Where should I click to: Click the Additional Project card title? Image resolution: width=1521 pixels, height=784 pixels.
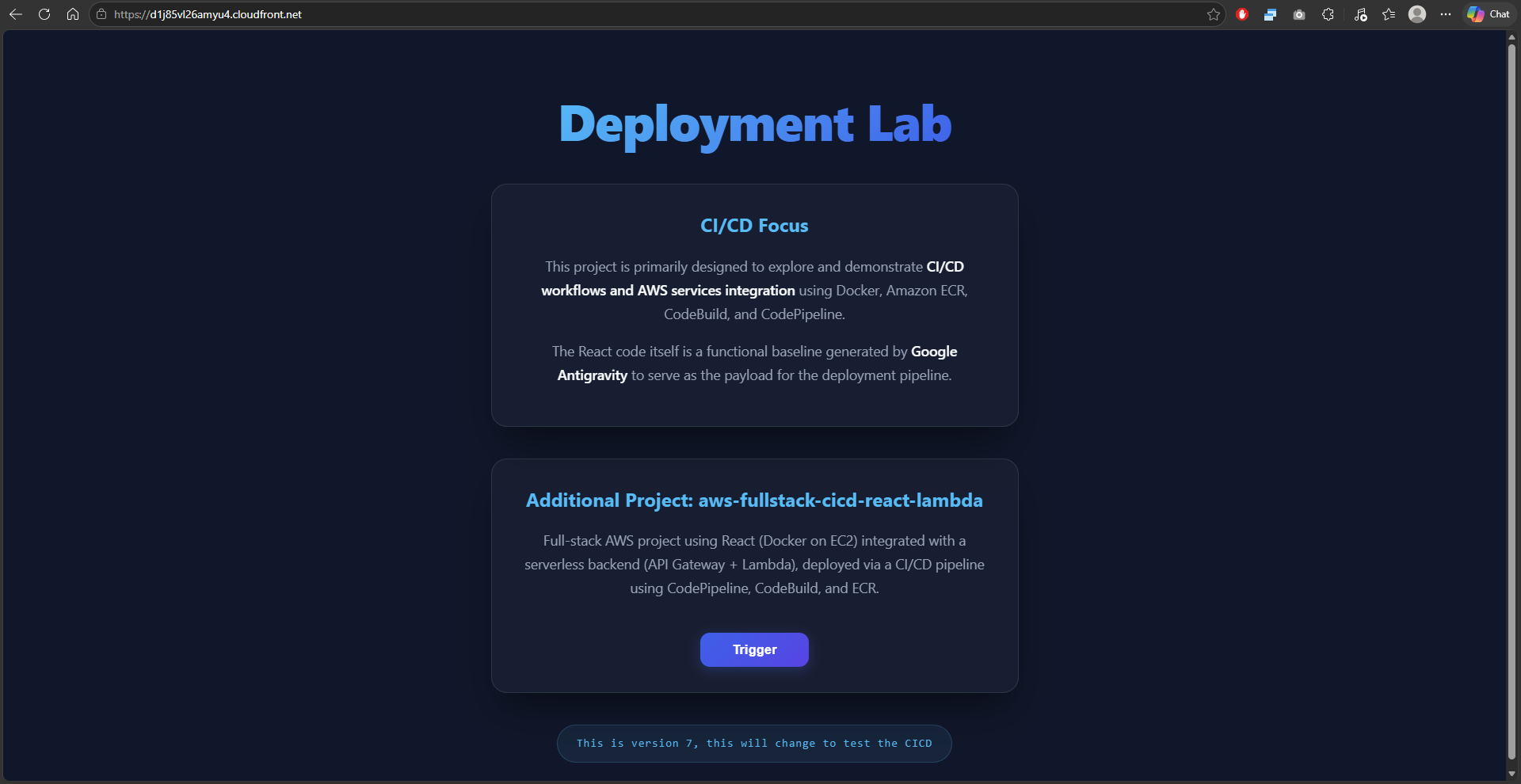754,500
